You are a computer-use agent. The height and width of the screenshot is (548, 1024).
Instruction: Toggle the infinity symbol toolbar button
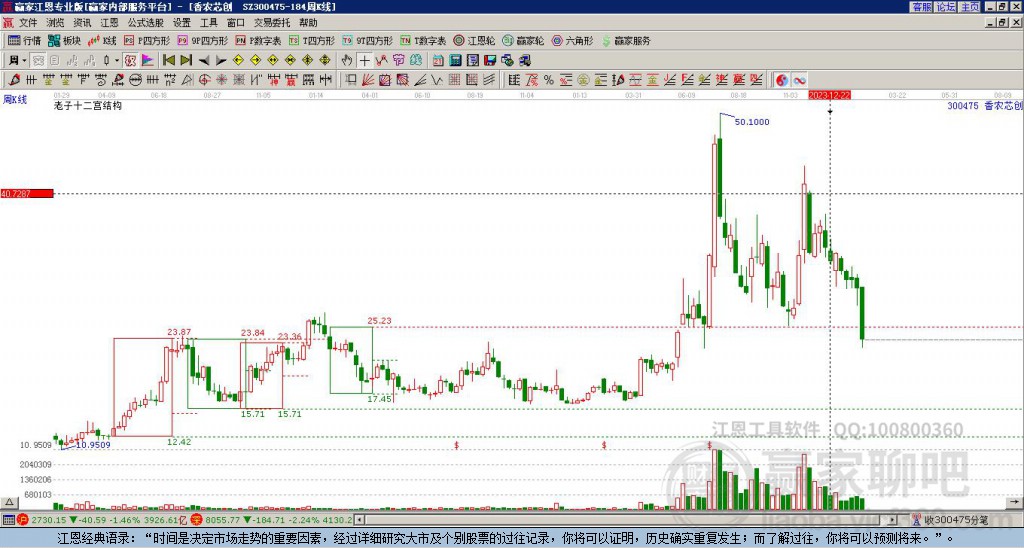800,80
